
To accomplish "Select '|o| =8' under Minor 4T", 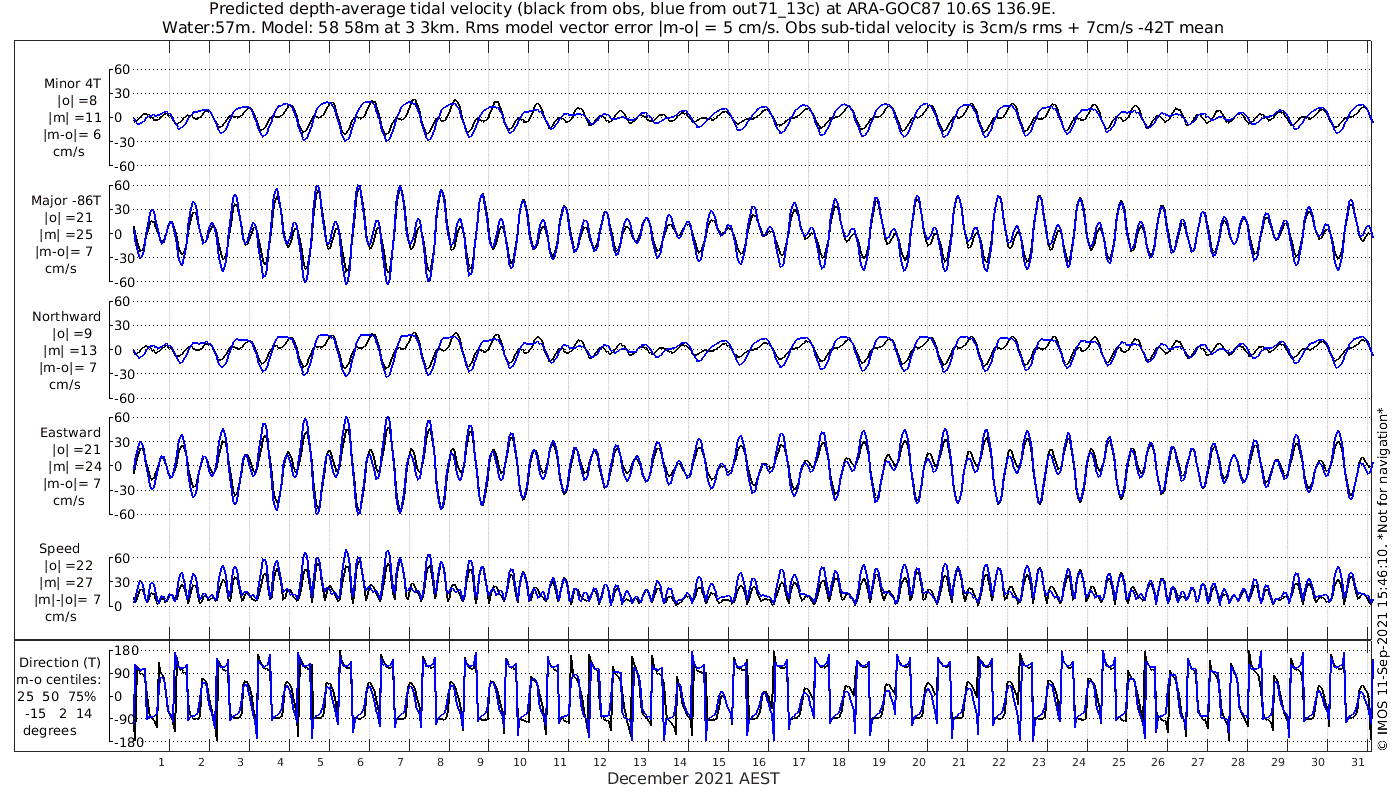I will coord(76,101).
